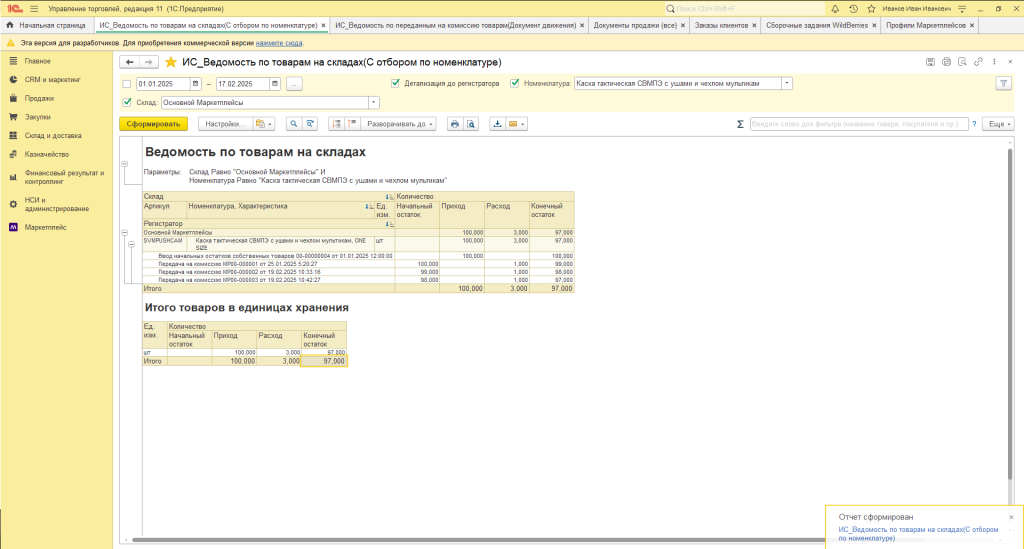Open main hamburger menu in title bar
The image size is (1024, 549).
pyautogui.click(x=34, y=8)
